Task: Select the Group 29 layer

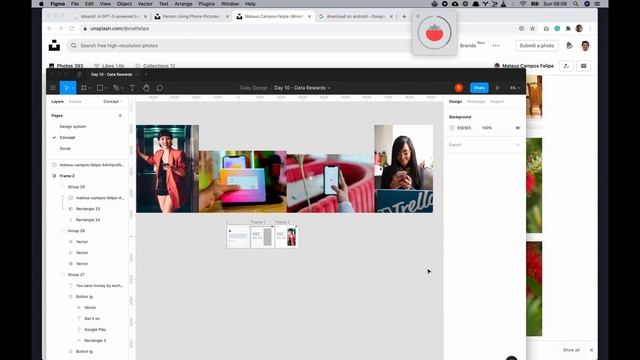Action: click(76, 187)
